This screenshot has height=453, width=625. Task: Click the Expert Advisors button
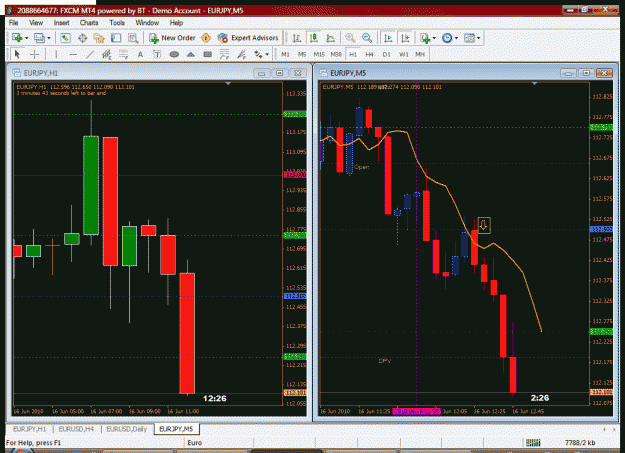point(248,38)
